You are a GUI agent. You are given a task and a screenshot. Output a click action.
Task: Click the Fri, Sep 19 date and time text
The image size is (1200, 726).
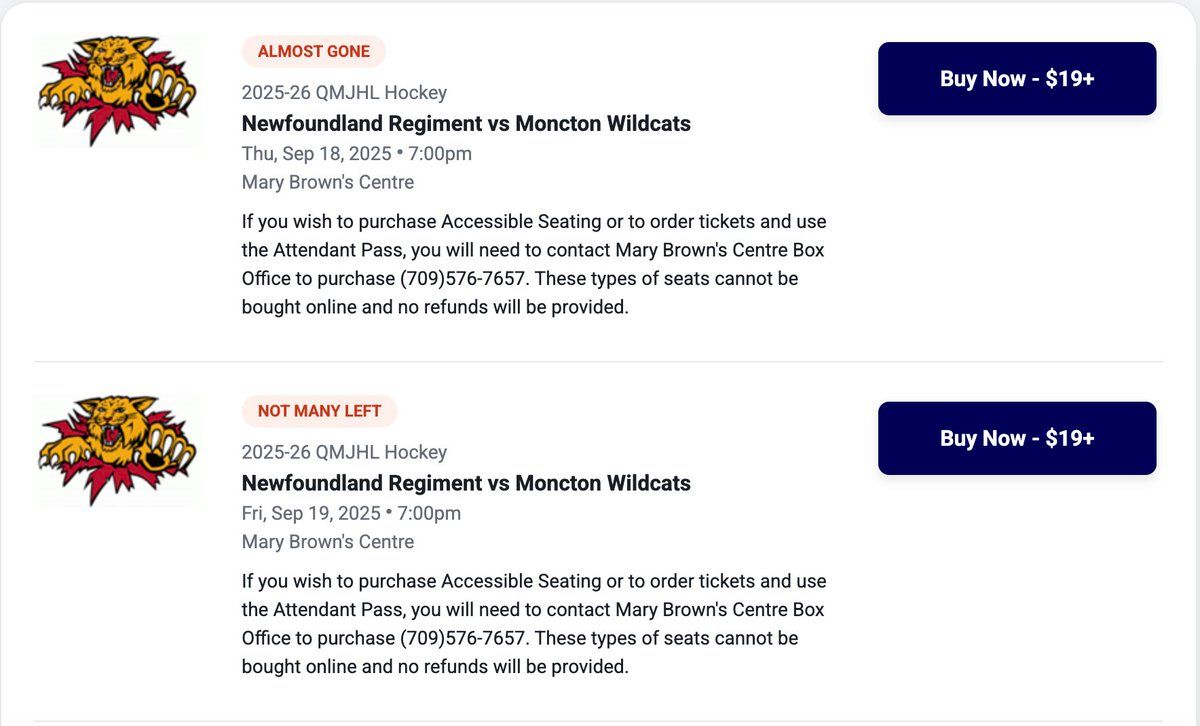(x=350, y=512)
